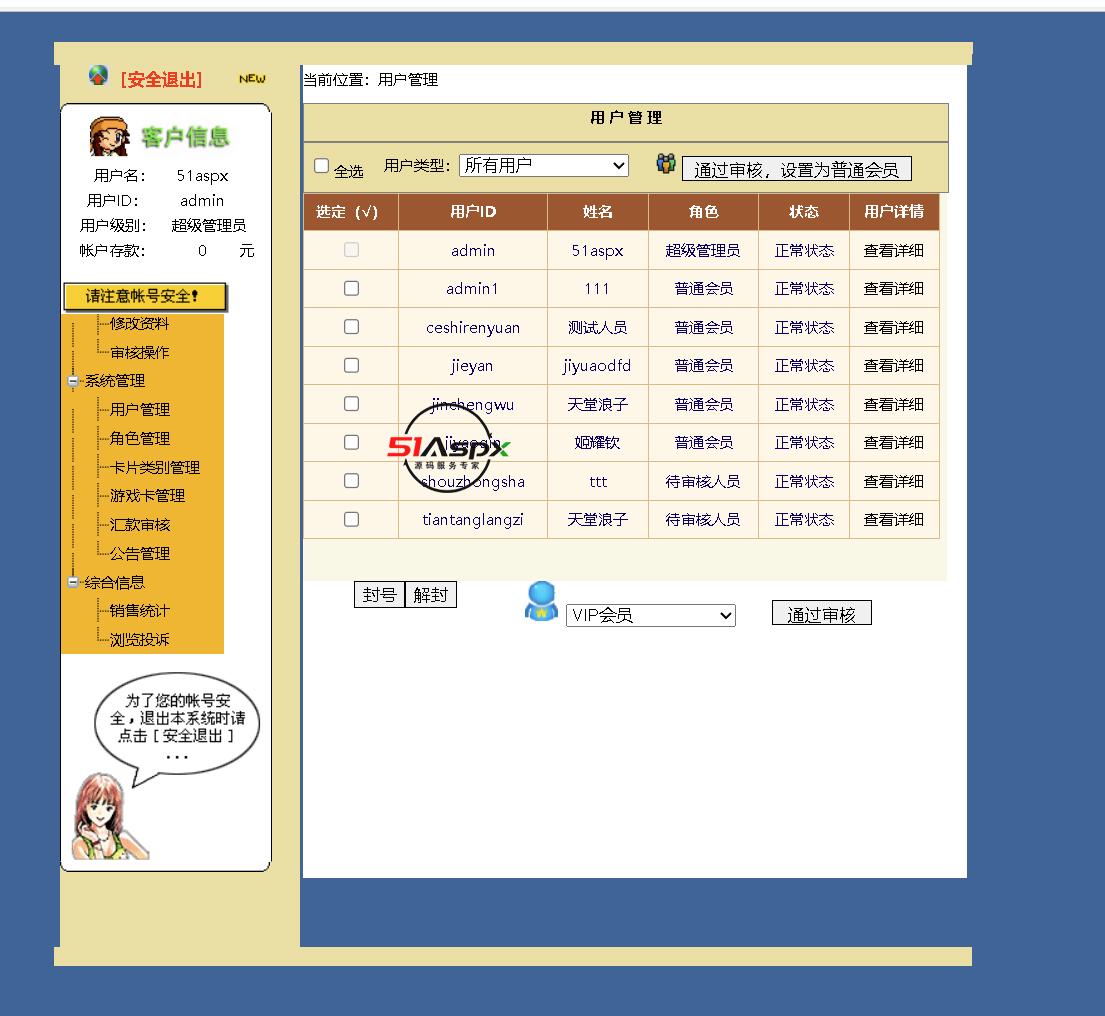Go to 用户管理 in the sidebar menu

[x=140, y=409]
